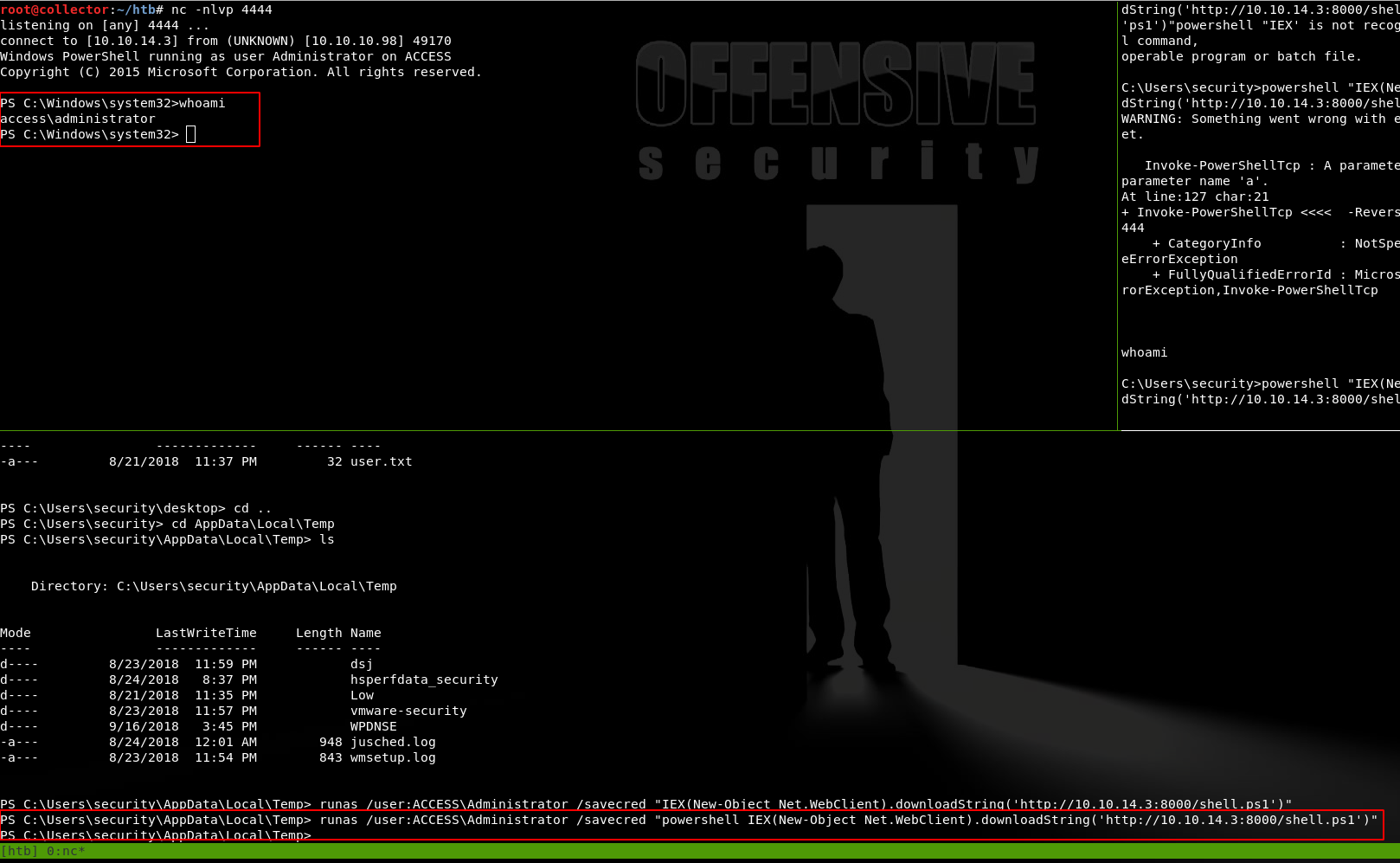
Task: Select 'listening on [any] 4444 ...' line
Action: click(x=105, y=25)
